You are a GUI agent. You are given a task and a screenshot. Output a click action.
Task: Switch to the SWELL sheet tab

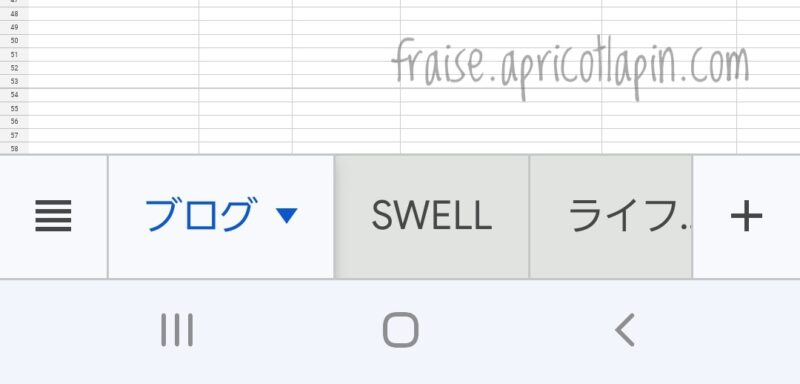coord(432,217)
